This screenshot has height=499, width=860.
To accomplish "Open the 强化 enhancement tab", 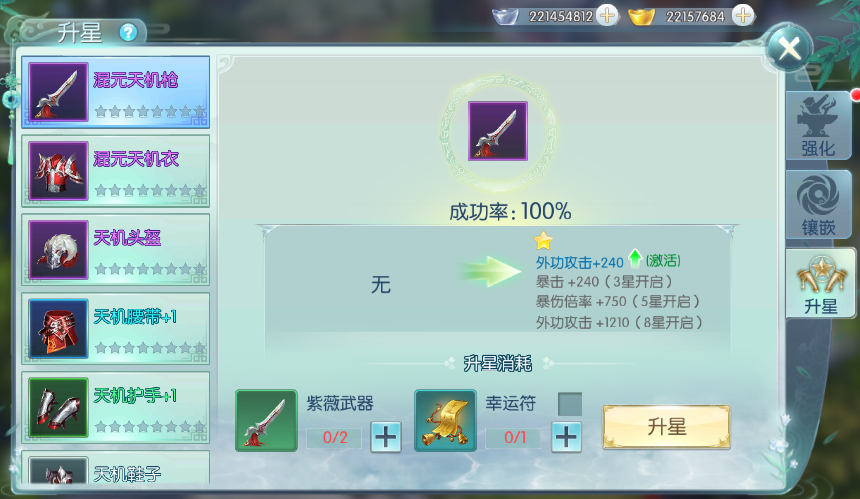I will pyautogui.click(x=818, y=126).
